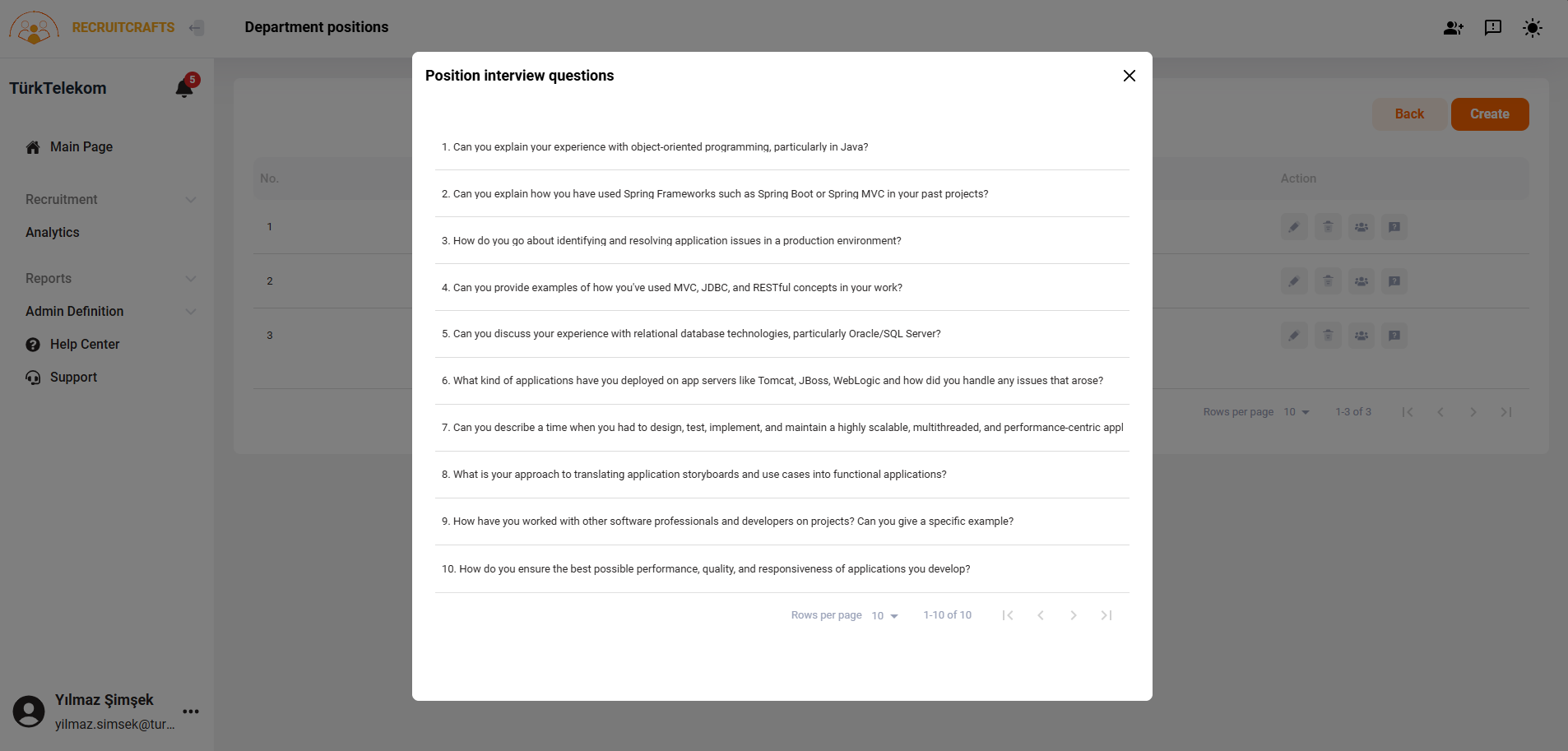Screen dimensions: 1568x751
Task: Open the feedback message icon in header
Action: pos(1492,28)
